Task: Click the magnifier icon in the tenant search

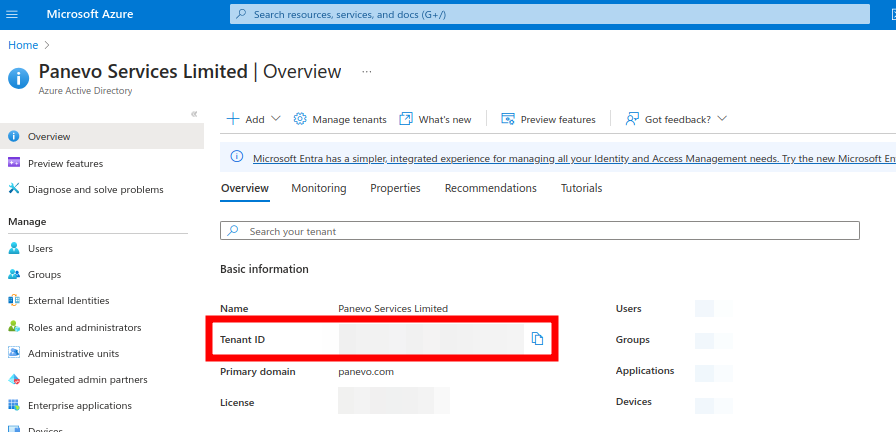Action: (x=233, y=231)
